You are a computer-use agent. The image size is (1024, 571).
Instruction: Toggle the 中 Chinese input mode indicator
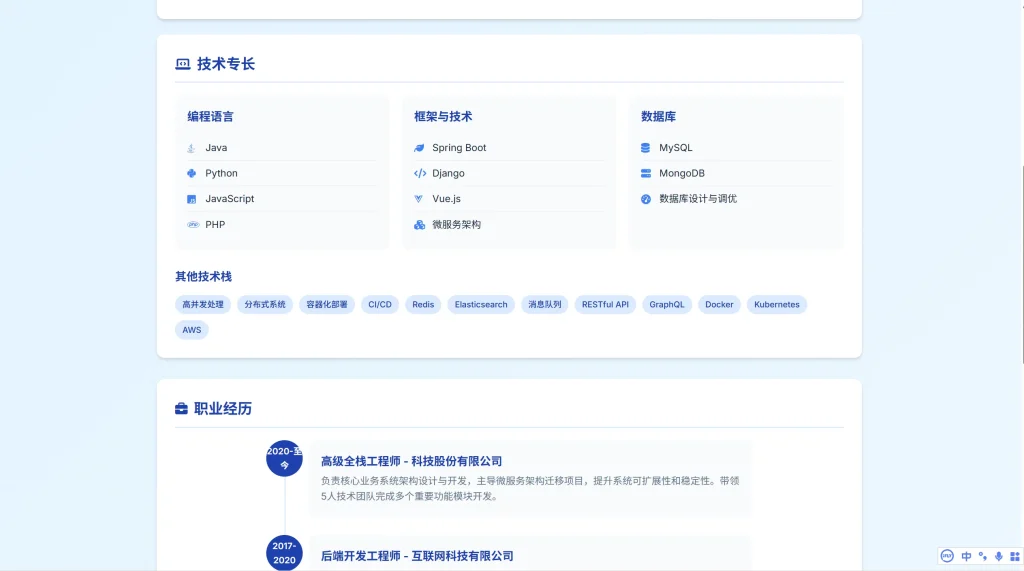(x=966, y=556)
